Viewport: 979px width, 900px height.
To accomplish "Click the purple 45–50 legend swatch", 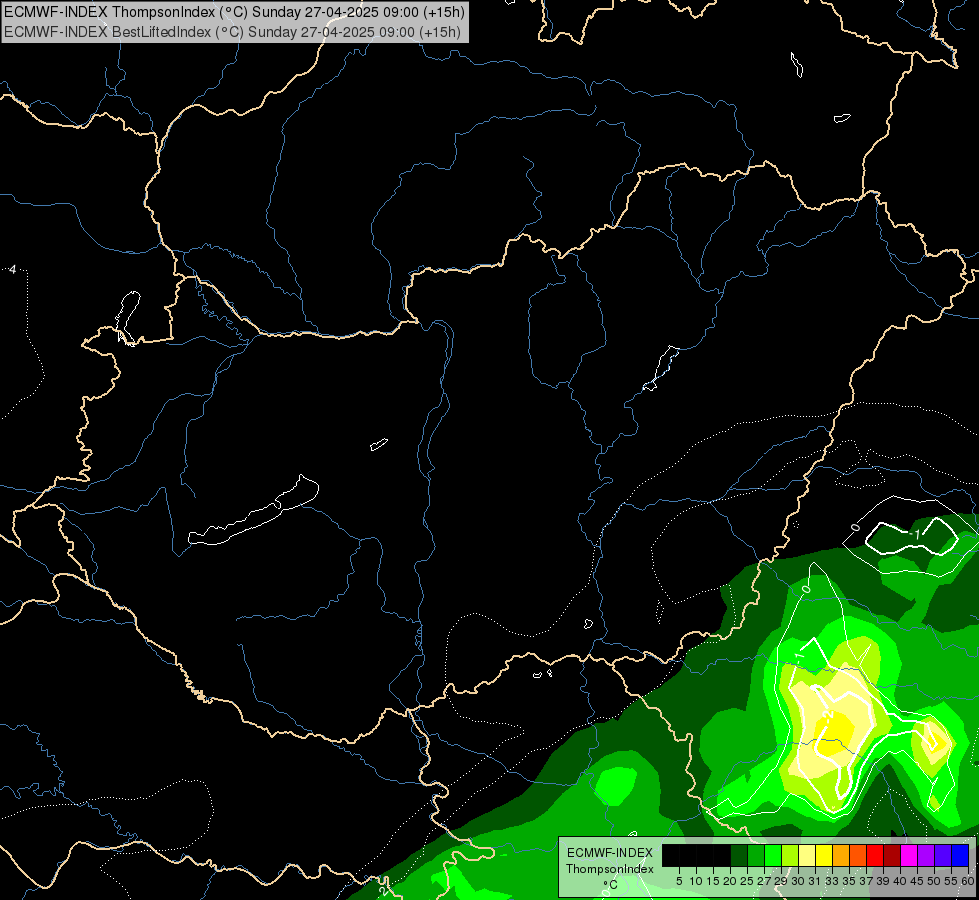I will pos(926,856).
